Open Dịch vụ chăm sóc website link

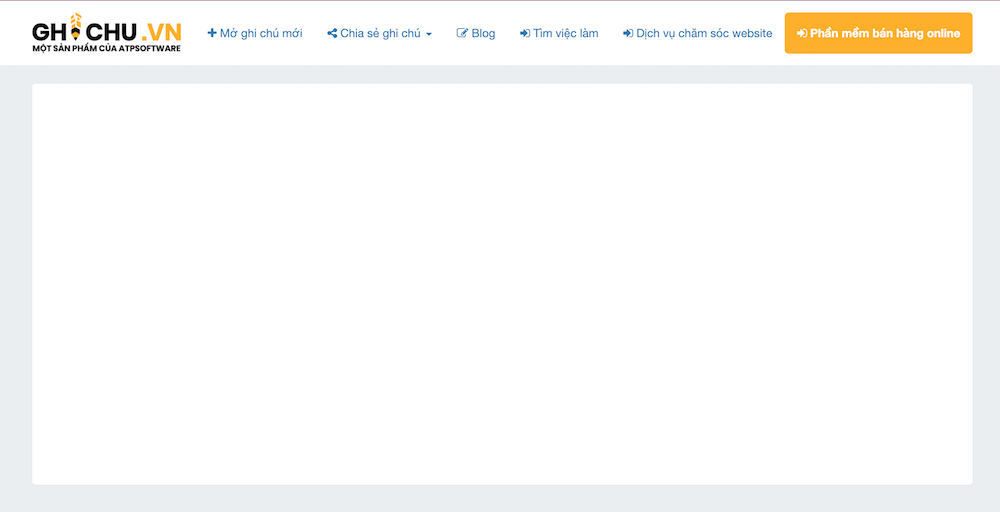(698, 33)
